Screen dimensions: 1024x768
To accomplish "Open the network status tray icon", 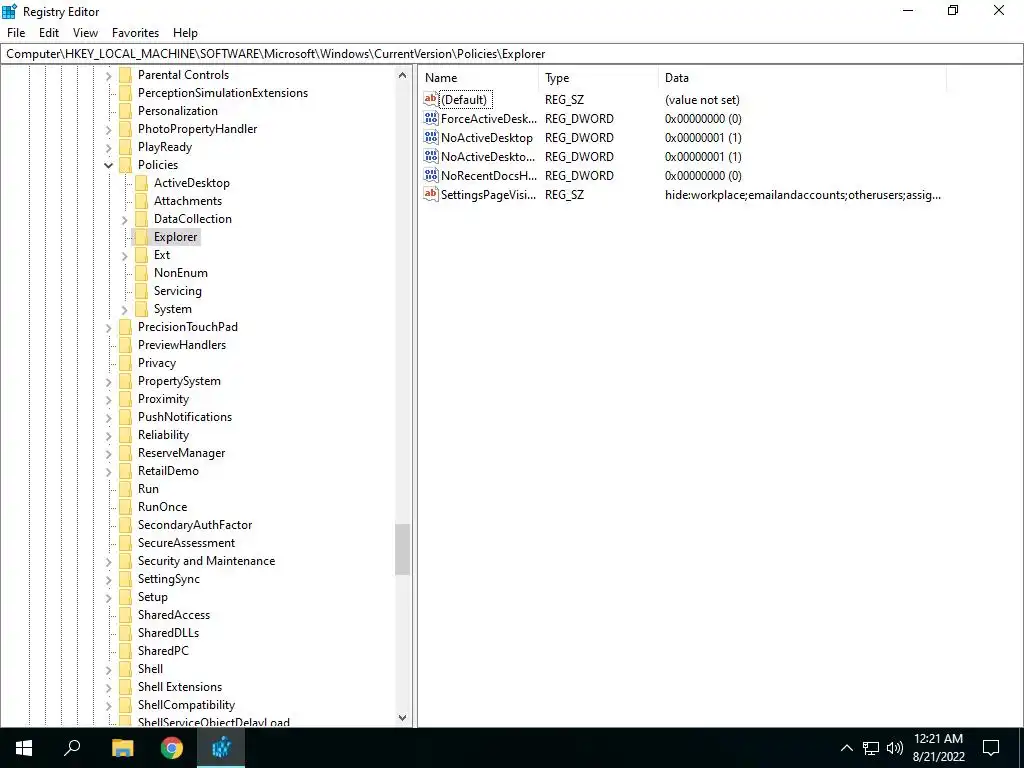I will point(871,748).
